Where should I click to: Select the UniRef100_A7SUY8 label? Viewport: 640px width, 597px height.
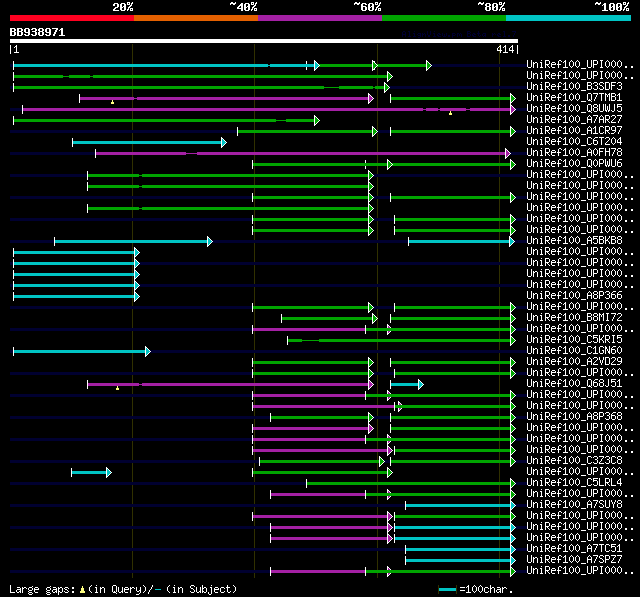coord(574,505)
